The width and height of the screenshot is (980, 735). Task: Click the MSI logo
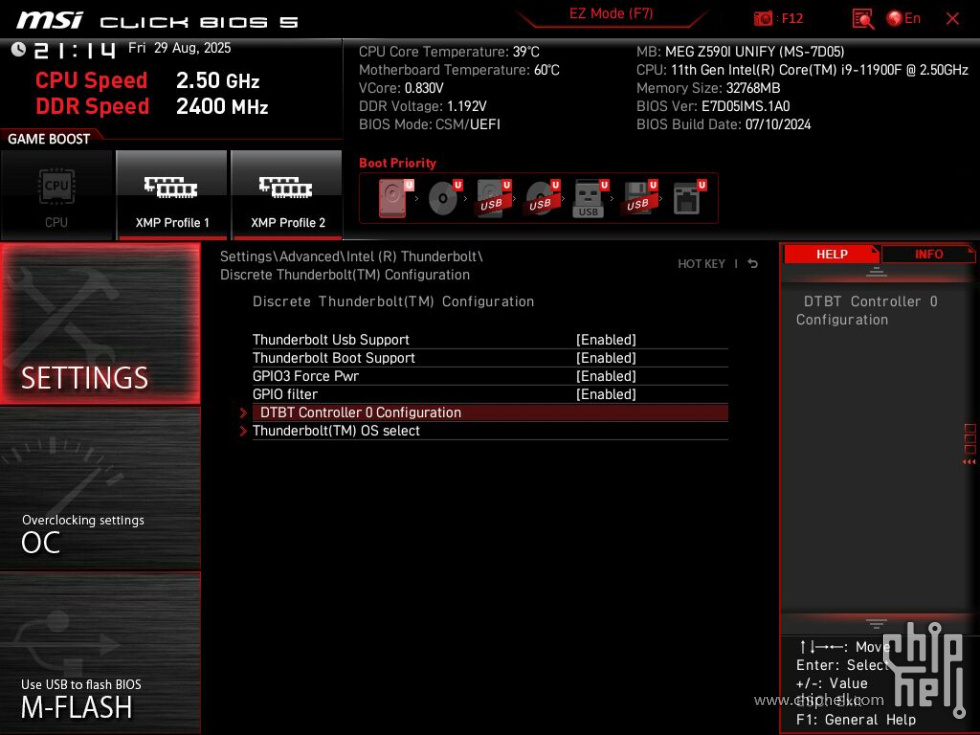[x=49, y=21]
